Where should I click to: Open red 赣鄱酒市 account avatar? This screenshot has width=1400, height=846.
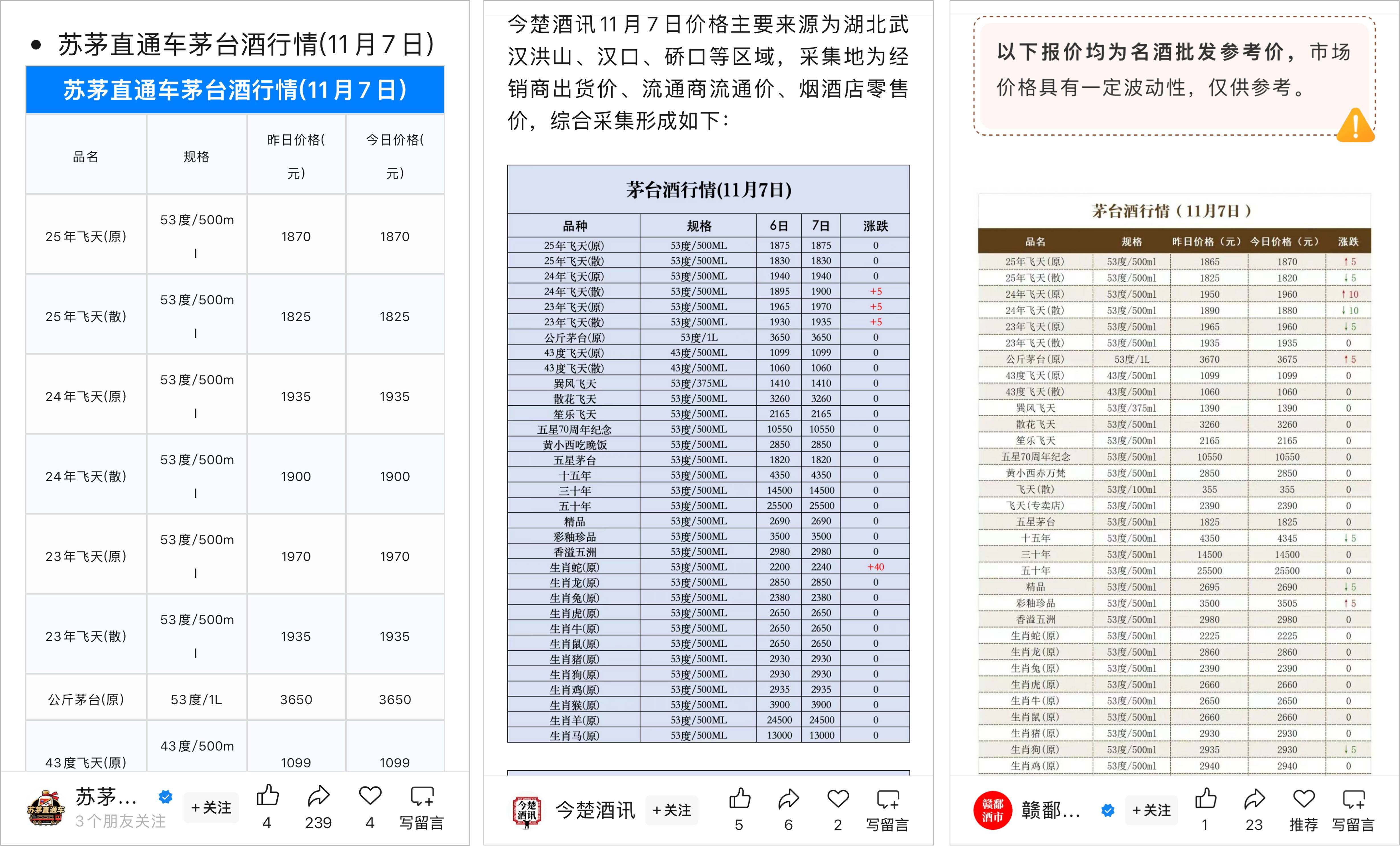click(992, 810)
